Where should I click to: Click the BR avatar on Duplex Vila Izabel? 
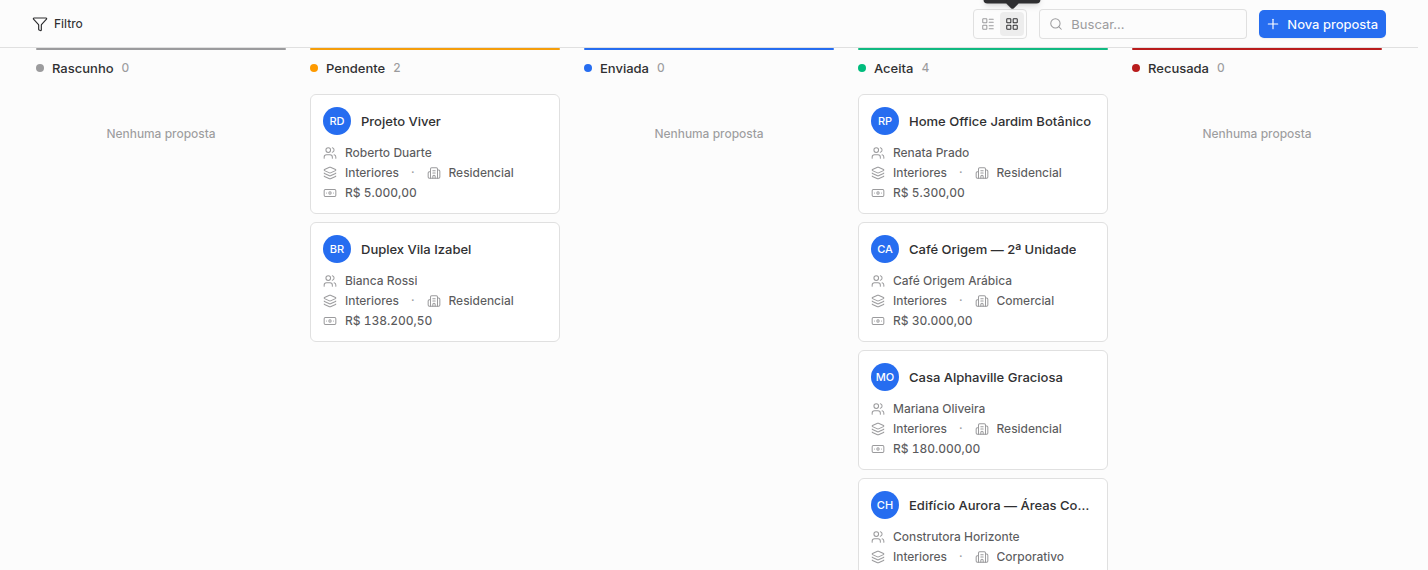point(337,249)
